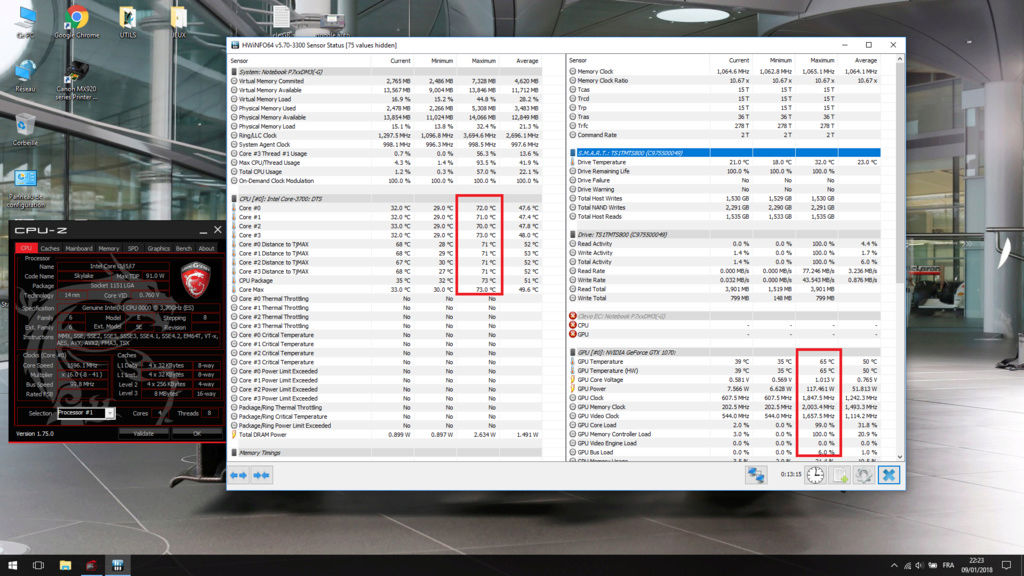
Task: Select the GPU Core Voltage row
Action: pos(724,379)
